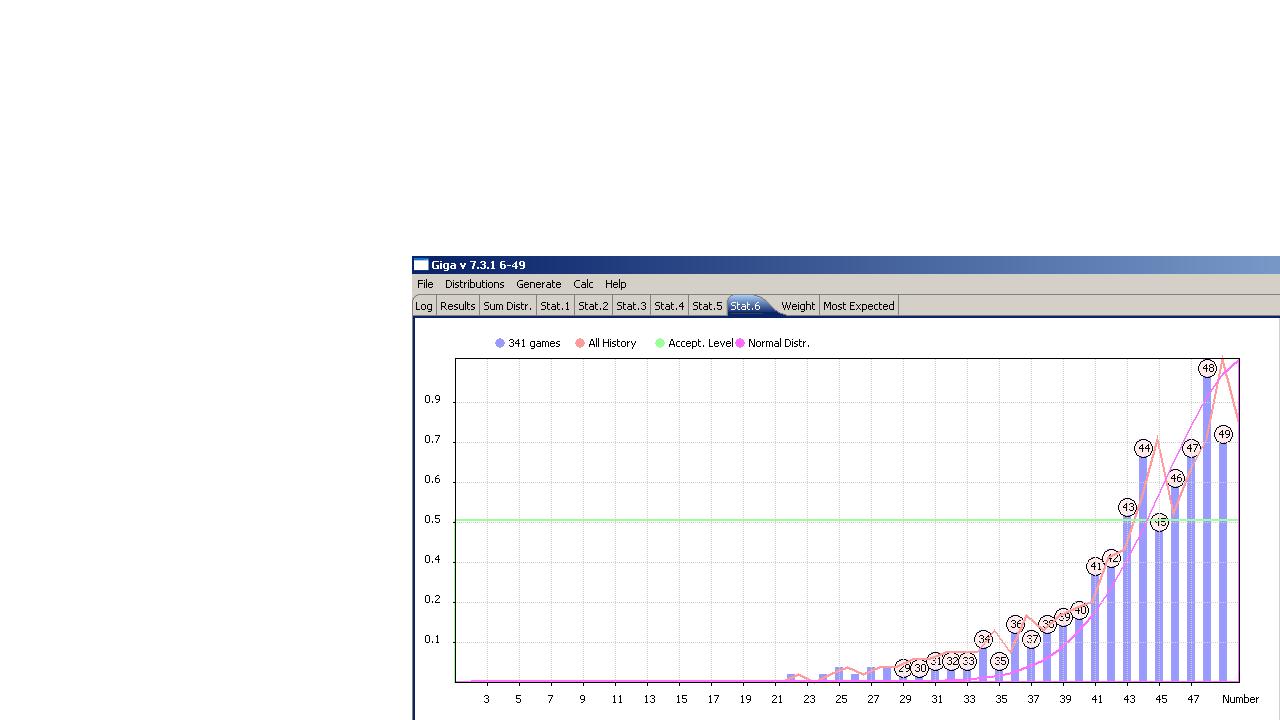Click the green 'Accept. Level' legend marker
The width and height of the screenshot is (1280, 720).
point(660,343)
